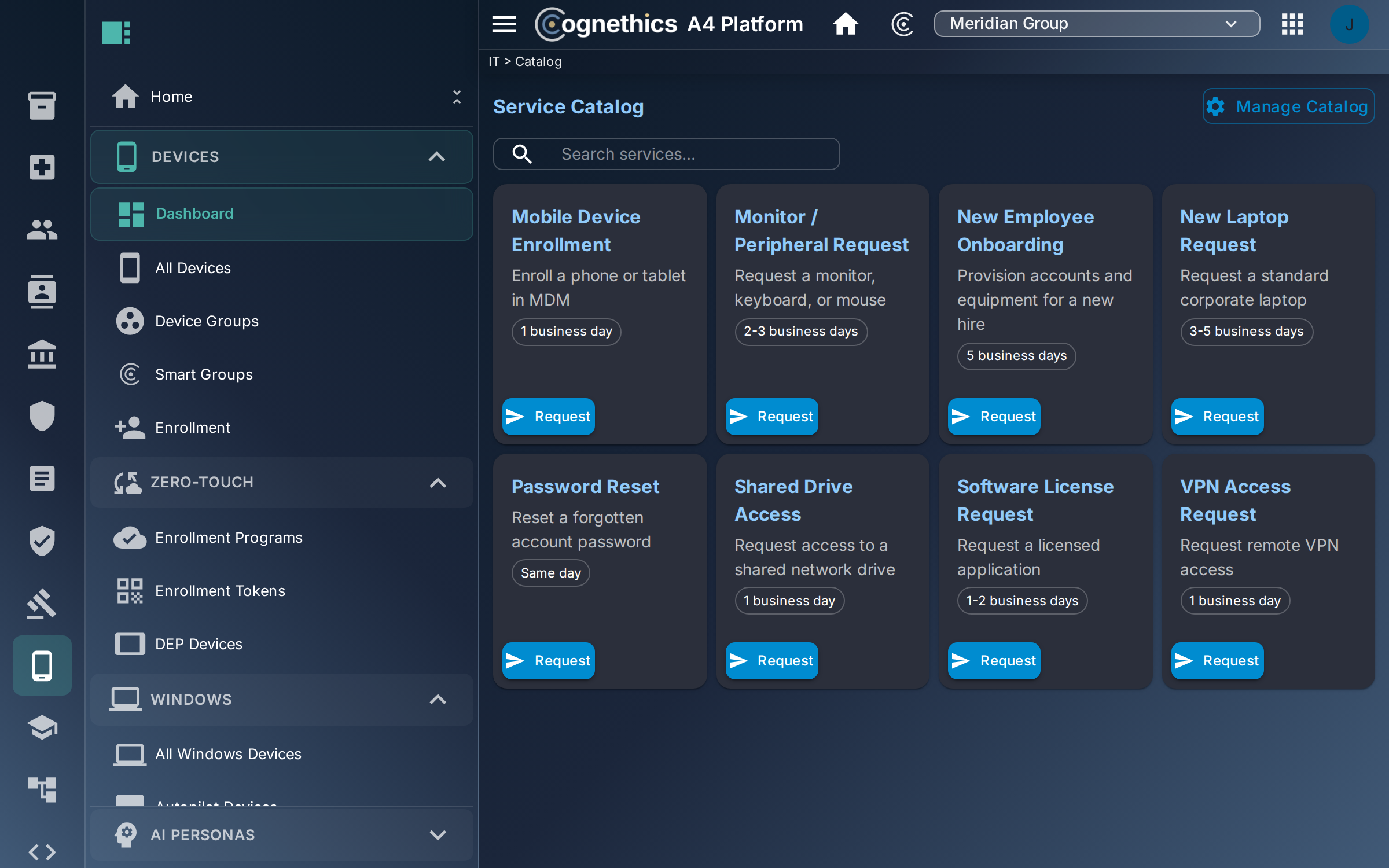
Task: Click the '1-2 business days' chip
Action: (1022, 601)
